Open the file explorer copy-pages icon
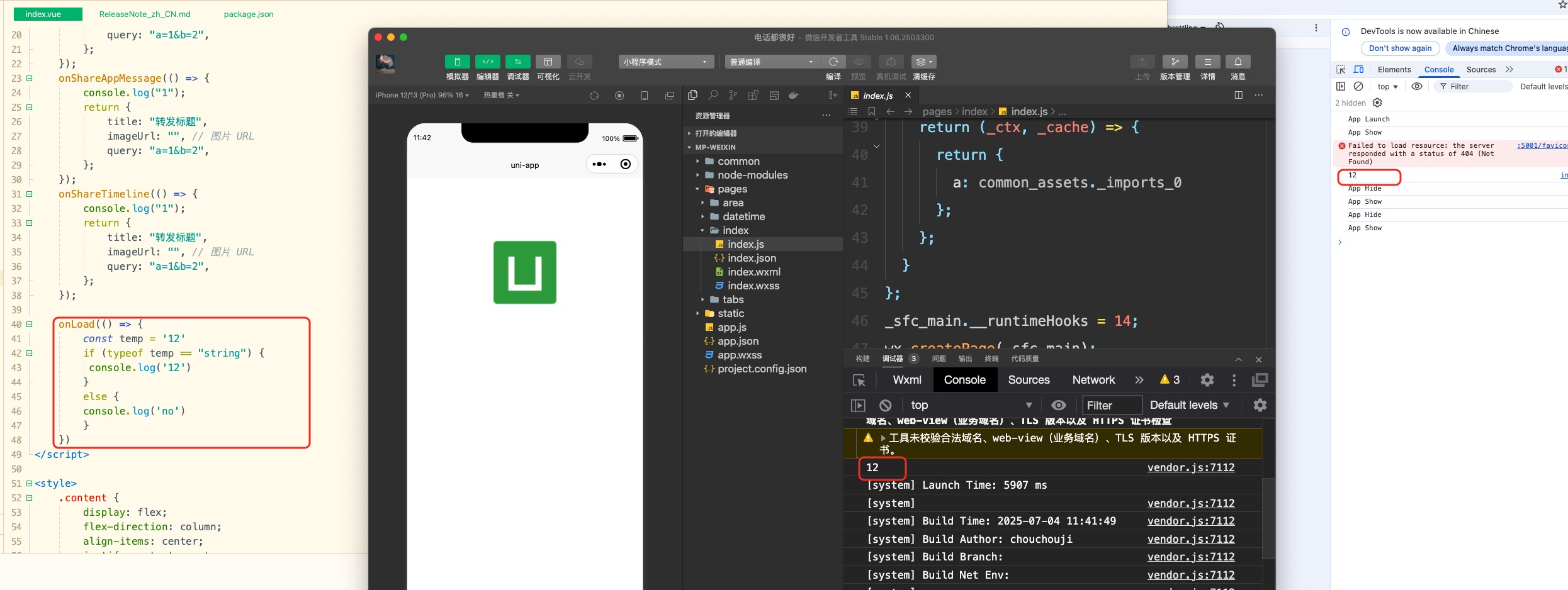 [693, 95]
